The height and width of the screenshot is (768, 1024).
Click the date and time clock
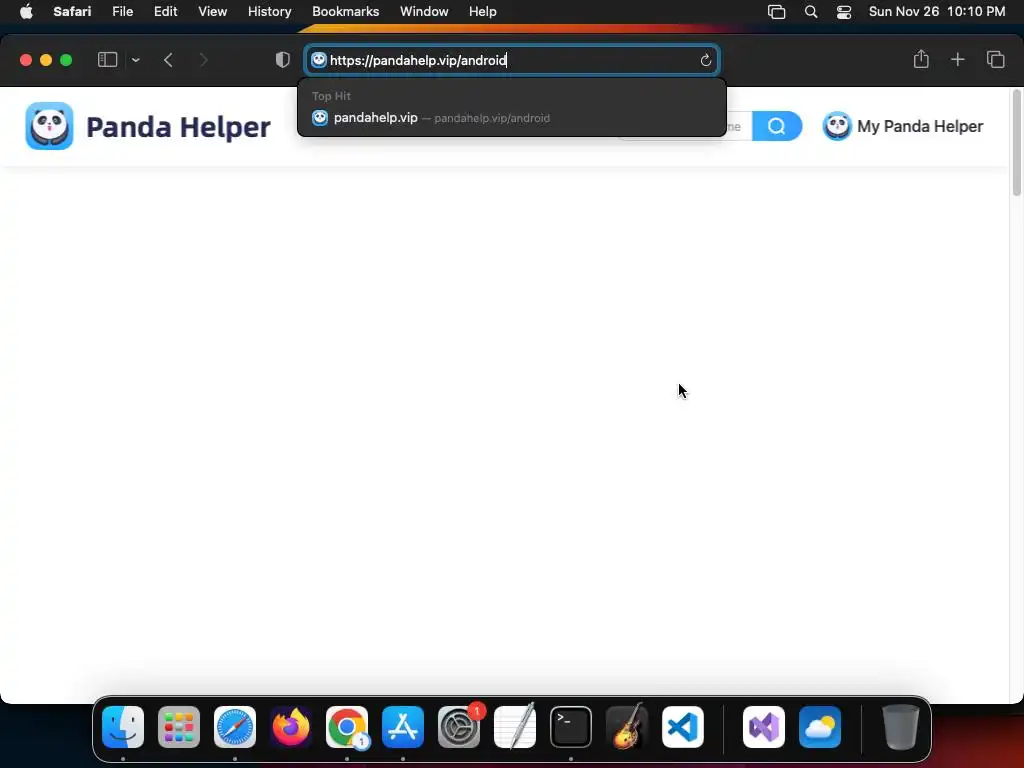[x=936, y=12]
